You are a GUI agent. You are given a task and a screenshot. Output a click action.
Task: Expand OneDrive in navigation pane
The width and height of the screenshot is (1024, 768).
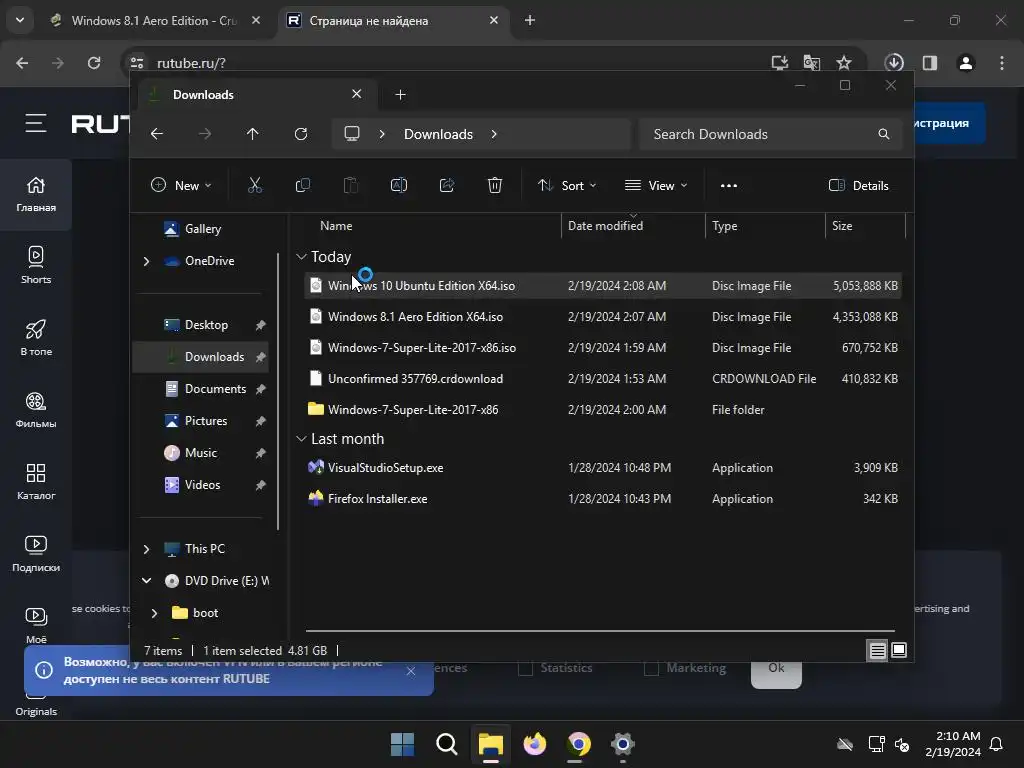146,261
